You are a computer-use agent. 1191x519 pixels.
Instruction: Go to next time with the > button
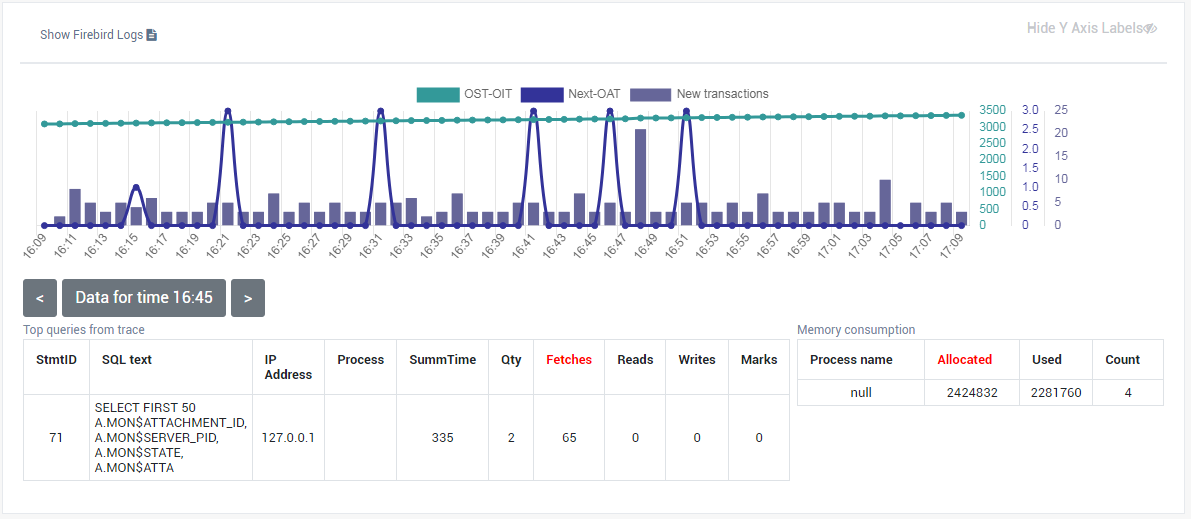pos(248,298)
